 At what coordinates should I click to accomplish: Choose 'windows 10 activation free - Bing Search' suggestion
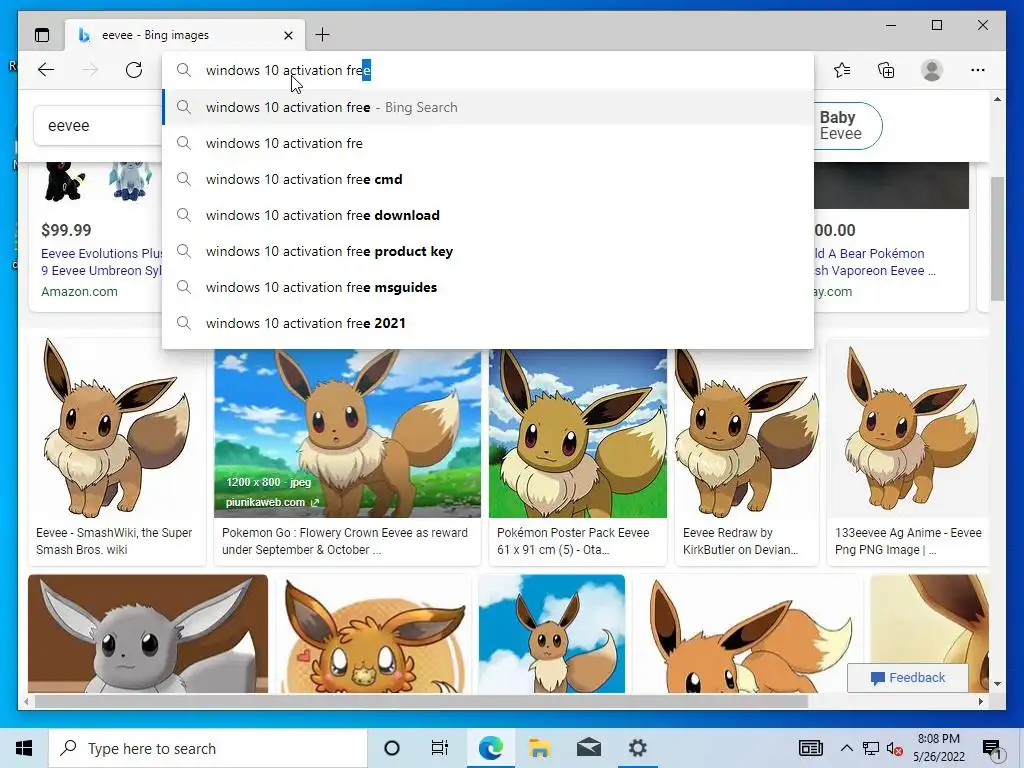[x=488, y=107]
